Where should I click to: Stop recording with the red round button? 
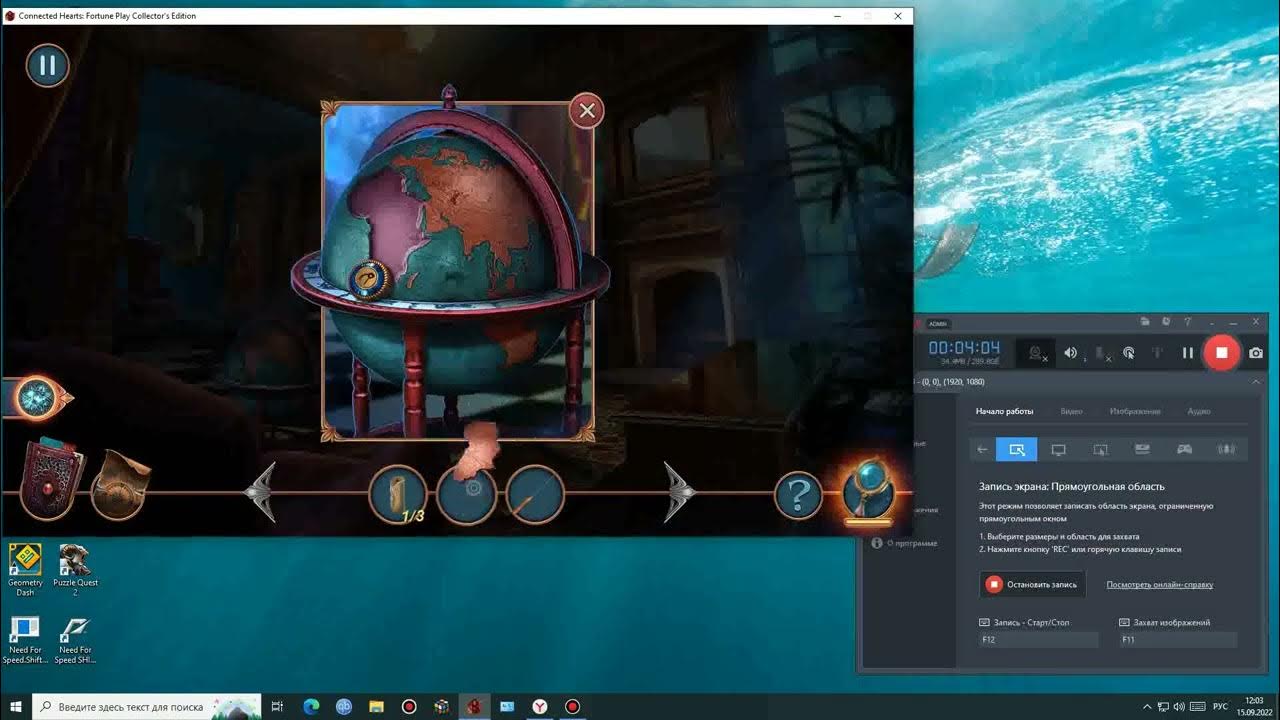[x=1221, y=353]
